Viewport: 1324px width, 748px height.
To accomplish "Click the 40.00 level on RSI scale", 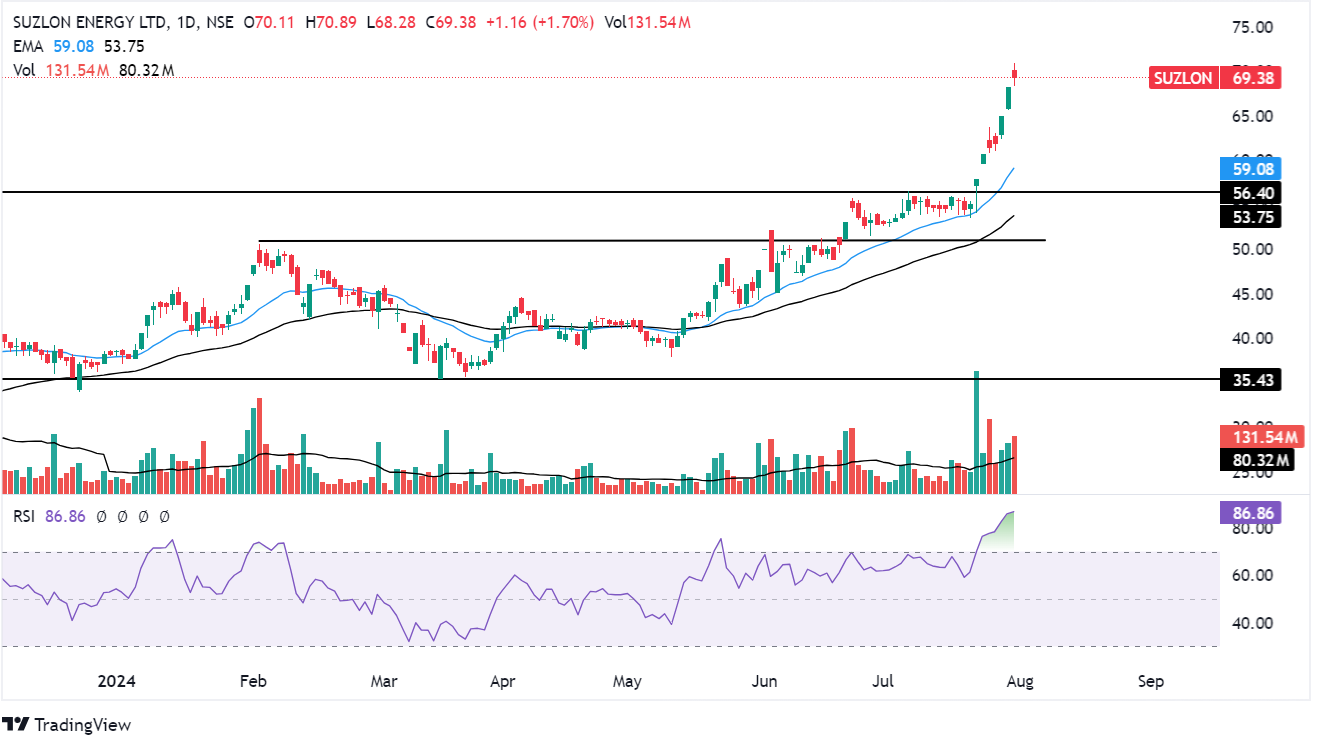I will pyautogui.click(x=1250, y=623).
